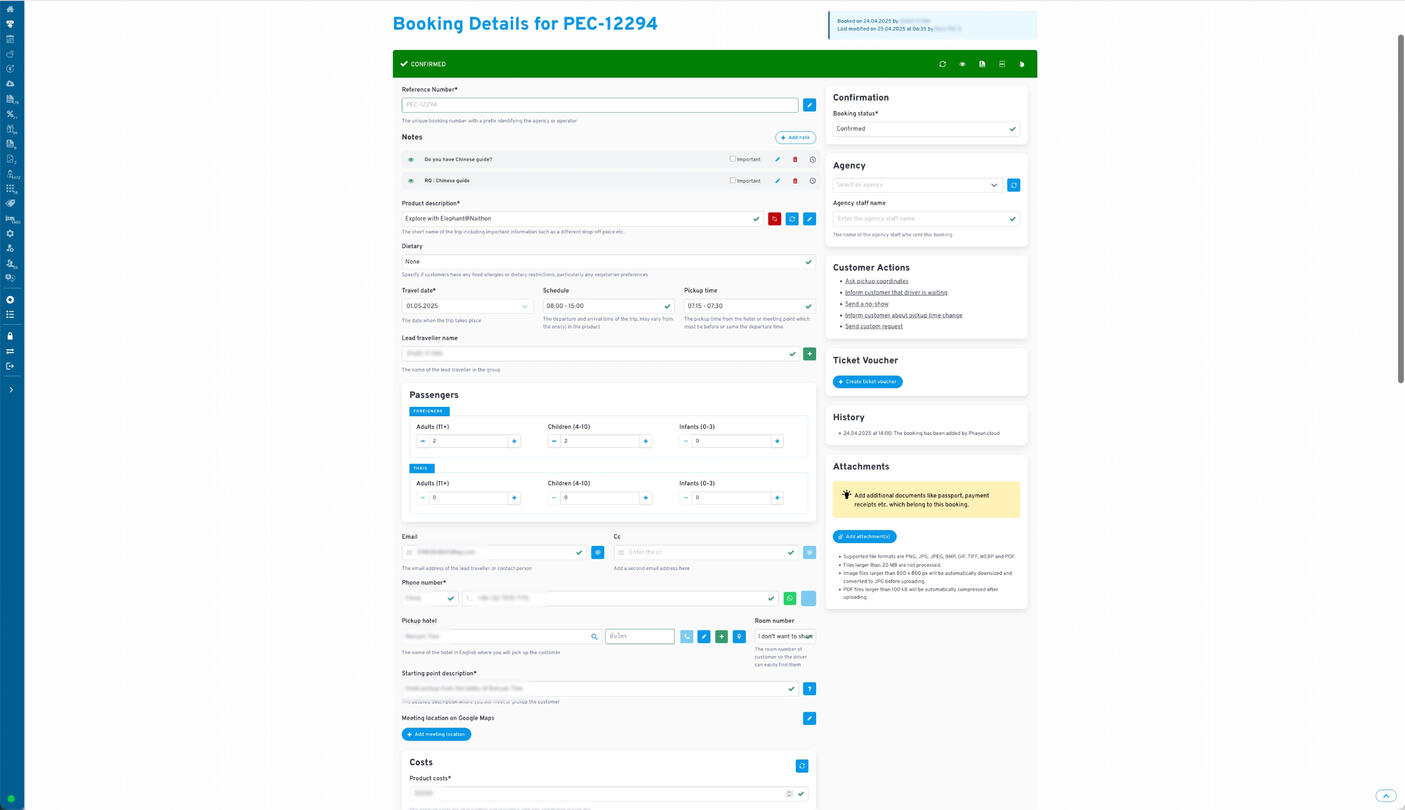Open the Travel date dropdown showing 01.05.2025
Image resolution: width=1405 pixels, height=810 pixels.
467,306
